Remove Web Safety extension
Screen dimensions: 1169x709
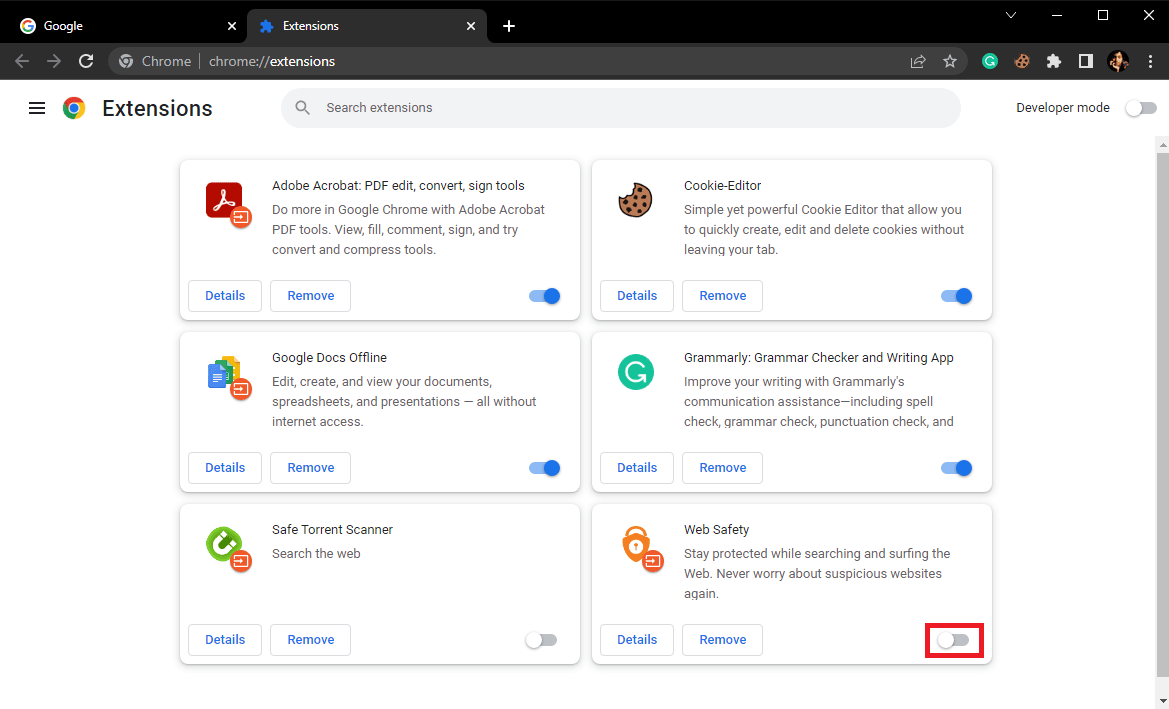tap(722, 640)
